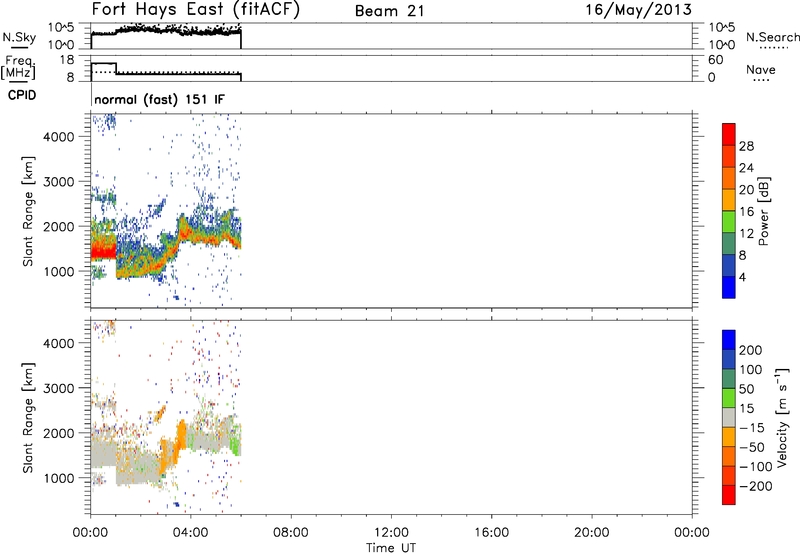Click the 'Freq. [MHz]' label
Image resolution: width=800 pixels, height=554 pixels.
coord(19,67)
